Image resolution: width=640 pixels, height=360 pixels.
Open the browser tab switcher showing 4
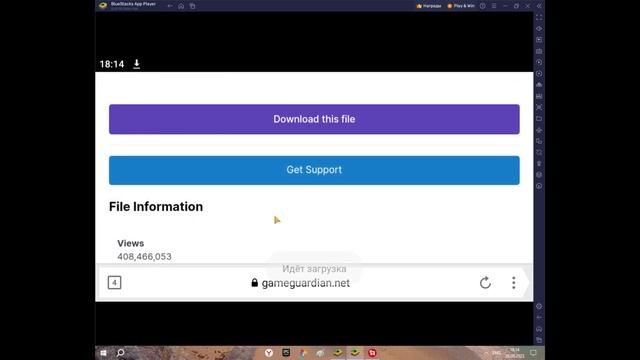click(x=114, y=282)
